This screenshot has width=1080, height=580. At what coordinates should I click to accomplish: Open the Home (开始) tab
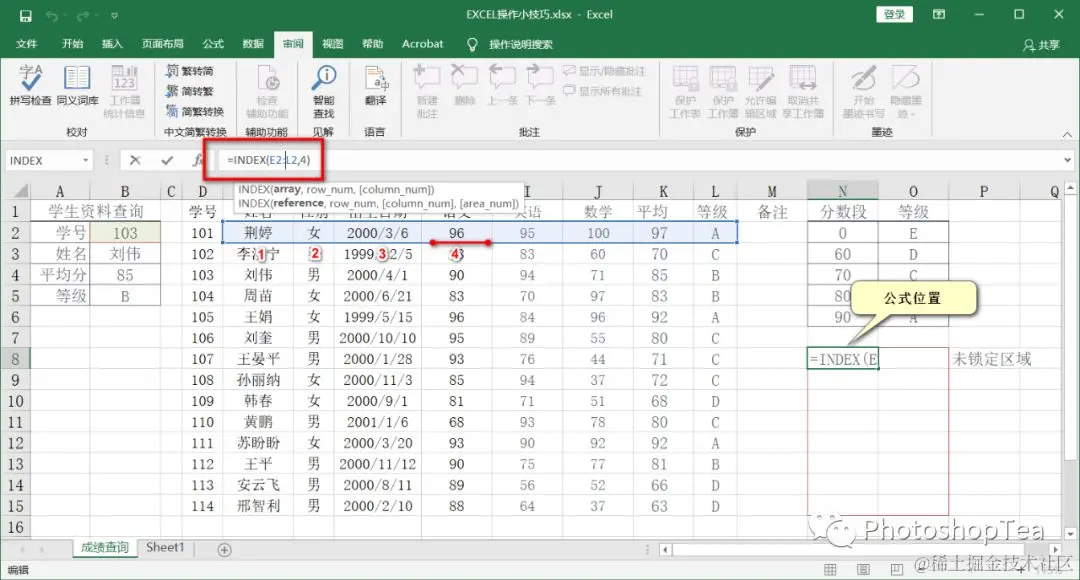click(72, 43)
